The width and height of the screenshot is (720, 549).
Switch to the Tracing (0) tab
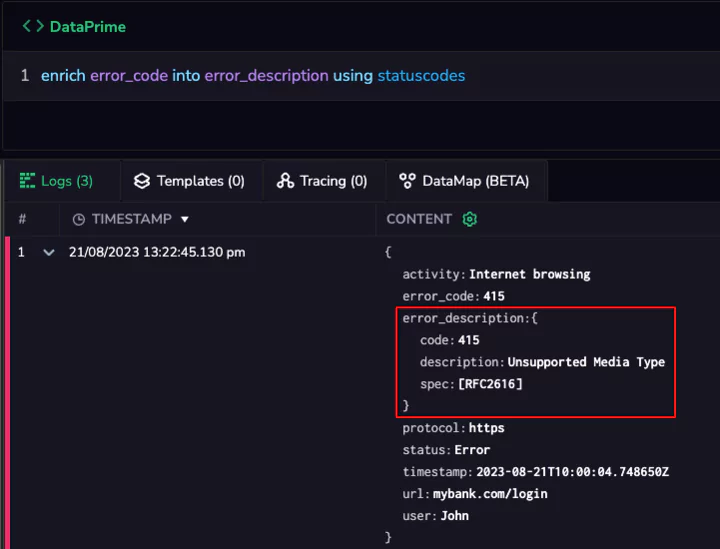[323, 181]
